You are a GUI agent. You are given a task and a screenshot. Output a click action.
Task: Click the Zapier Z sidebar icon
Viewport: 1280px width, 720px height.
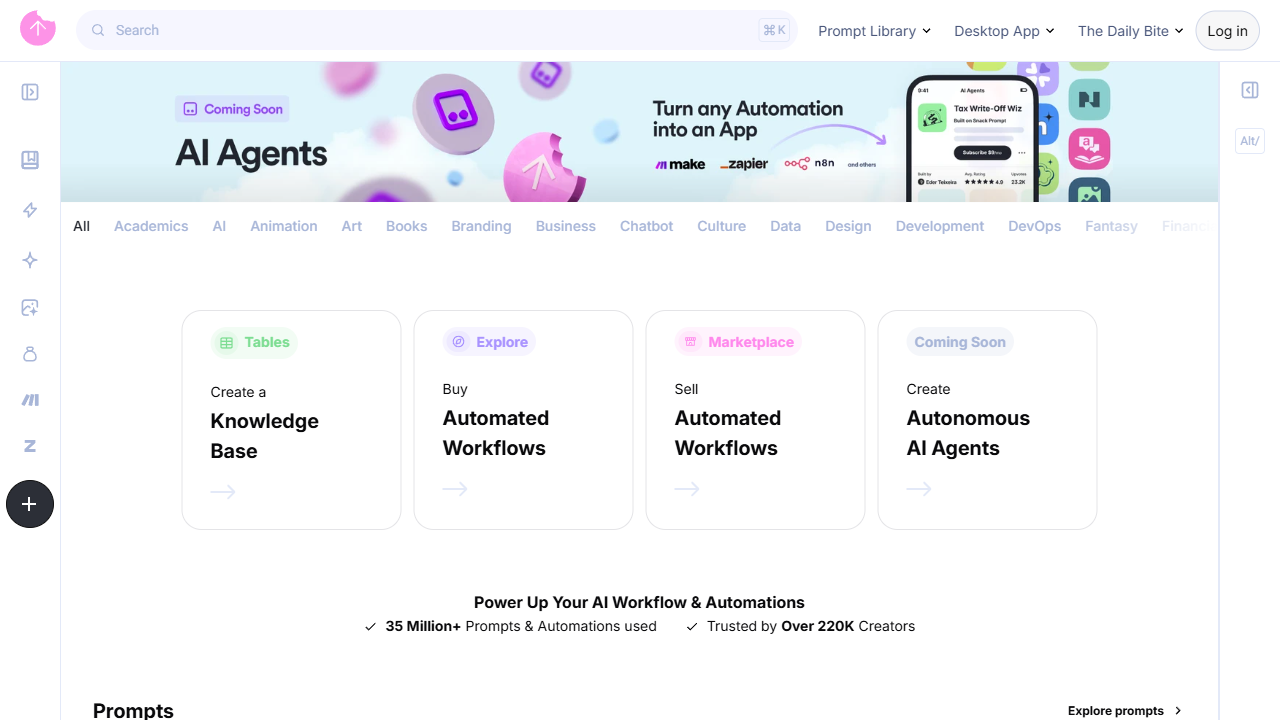(30, 446)
